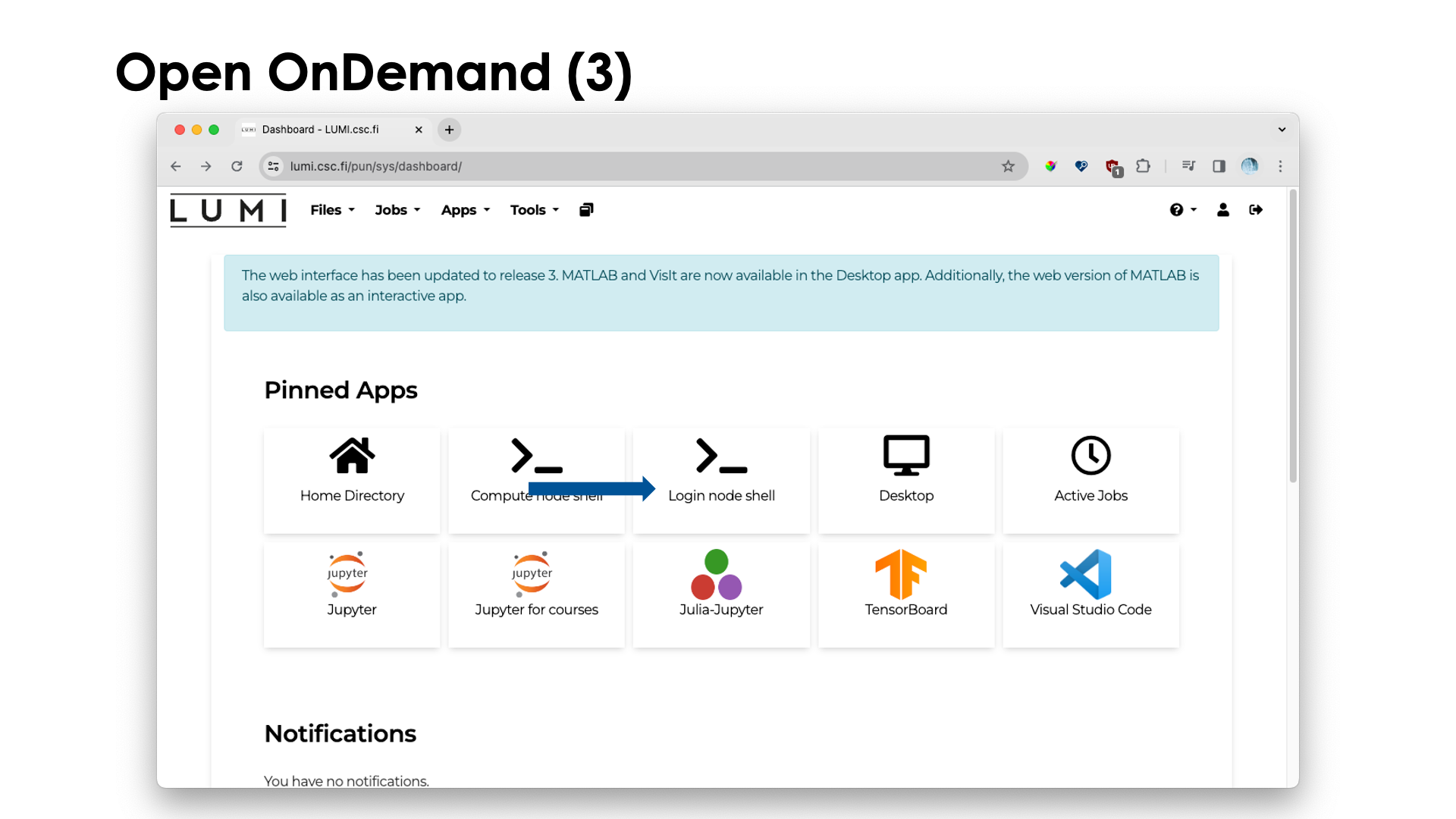Screen dimensions: 1456x819
Task: Expand the Apps menu
Action: 466,210
